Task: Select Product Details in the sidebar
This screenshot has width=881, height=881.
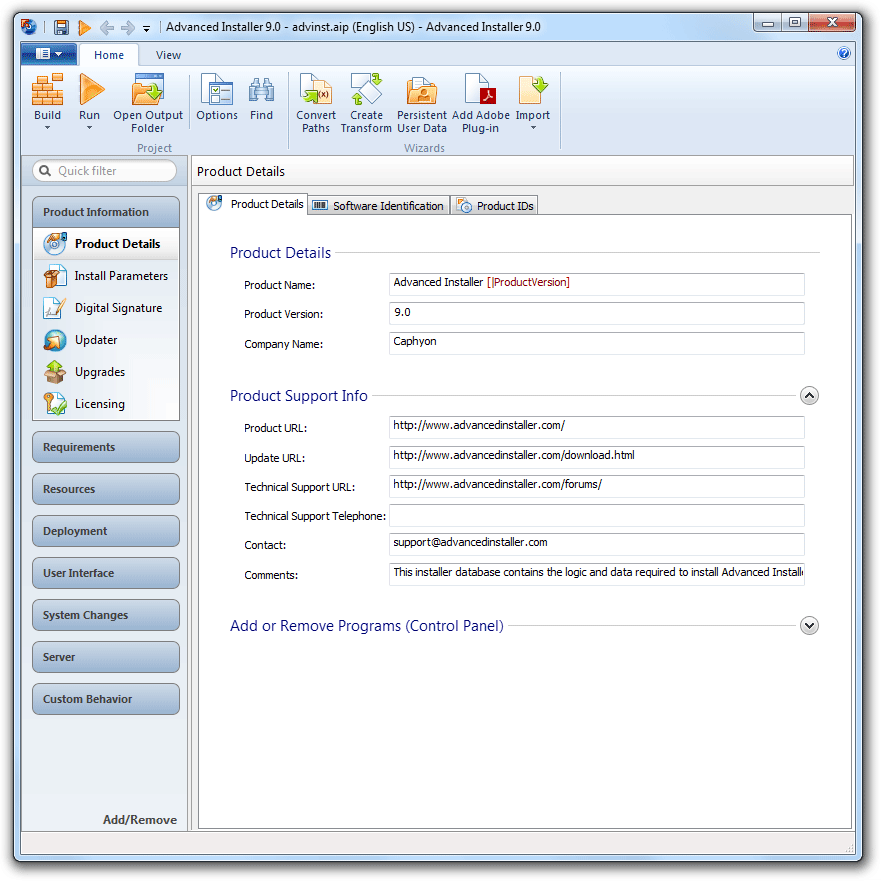Action: click(106, 244)
